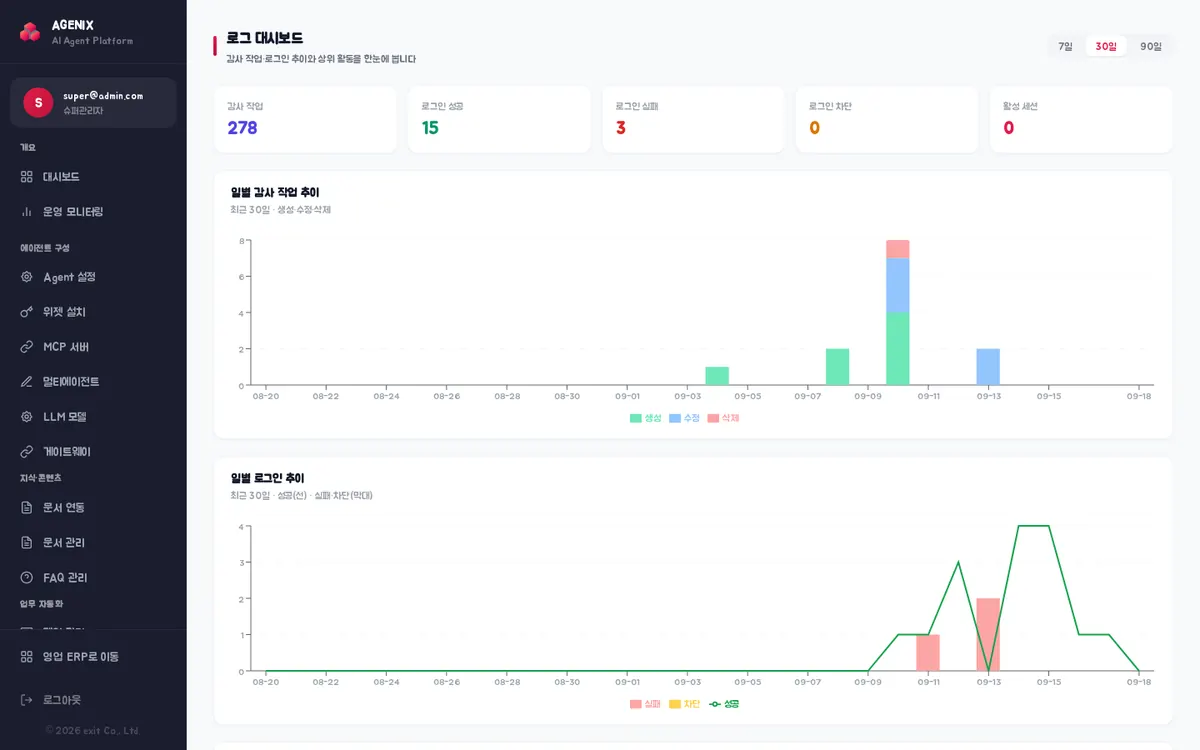This screenshot has width=1200, height=750.
Task: Click the green 09-04 bar in audit chart
Action: click(x=717, y=376)
